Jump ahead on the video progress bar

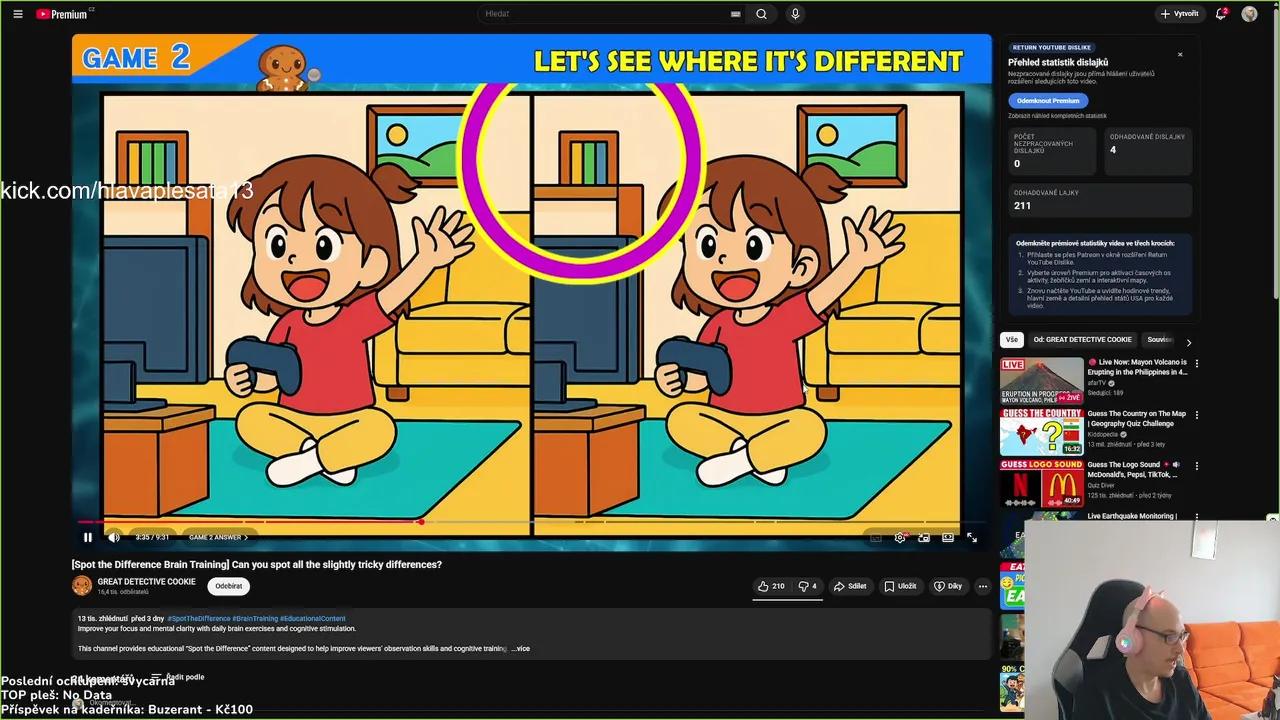click(700, 521)
